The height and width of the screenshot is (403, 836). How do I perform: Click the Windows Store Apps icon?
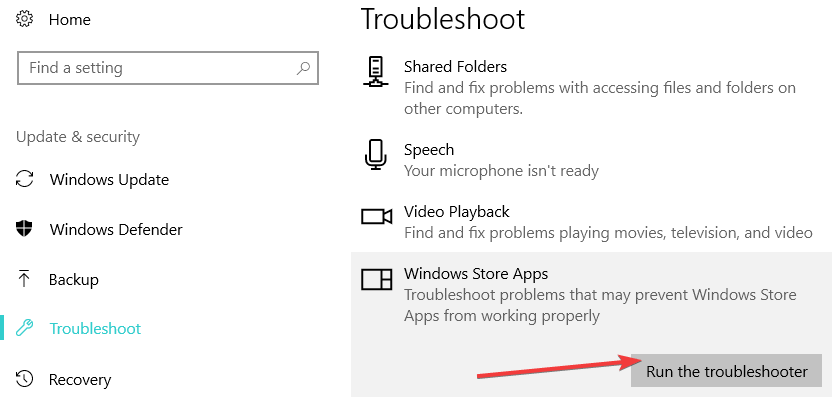click(x=376, y=280)
